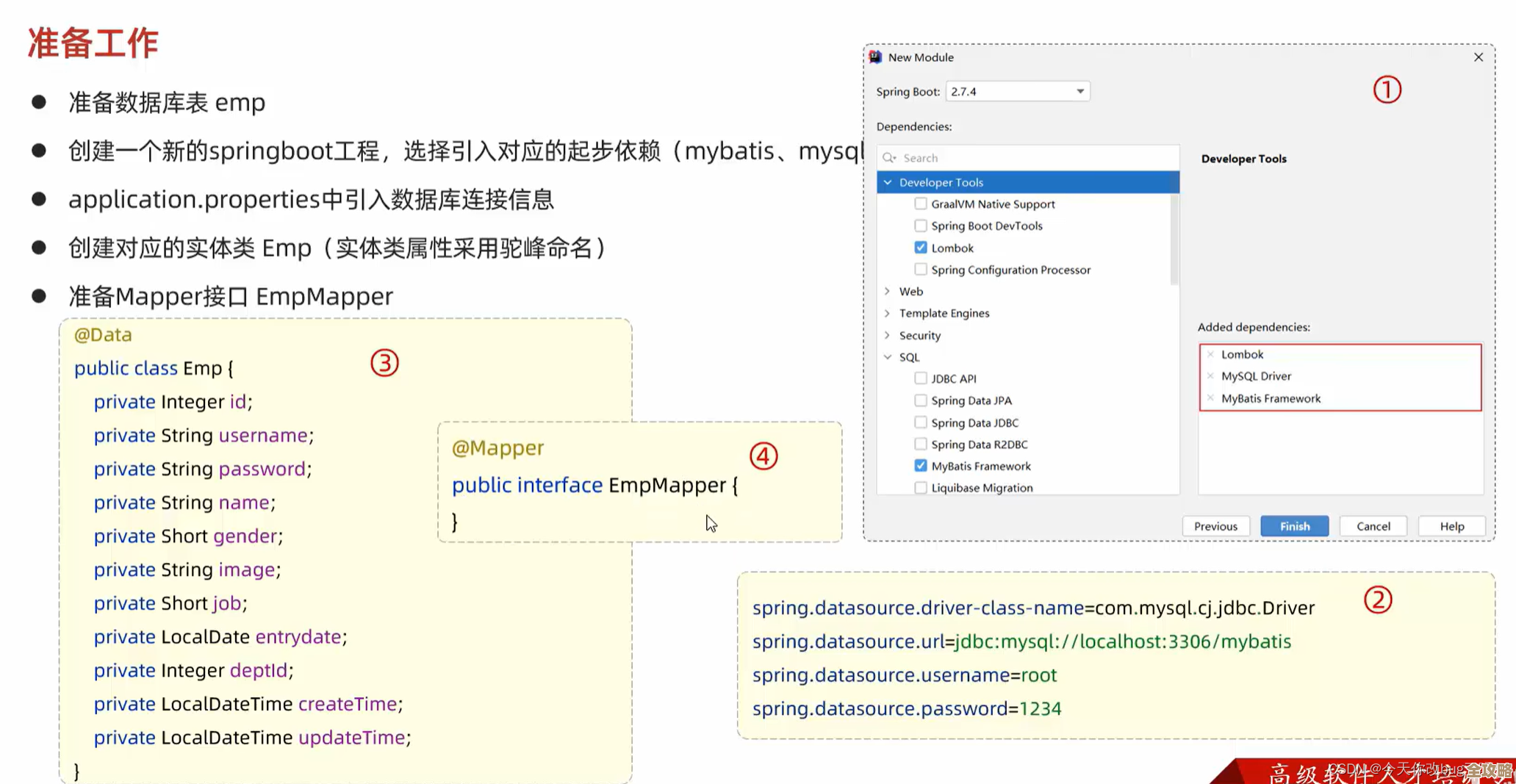
Task: Open the Spring Boot version dropdown
Action: (x=1079, y=91)
